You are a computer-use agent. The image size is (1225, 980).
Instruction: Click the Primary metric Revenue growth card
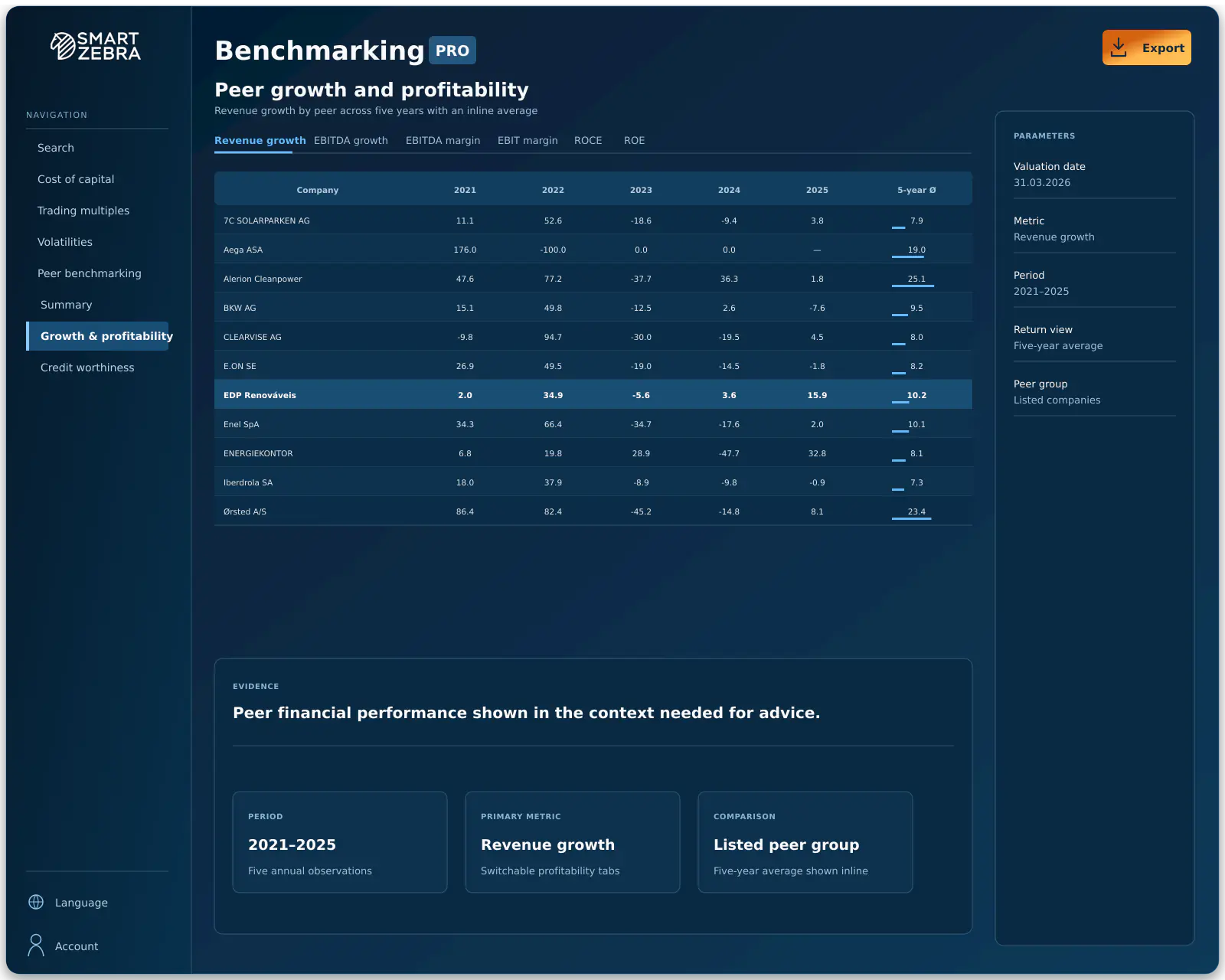(x=573, y=842)
